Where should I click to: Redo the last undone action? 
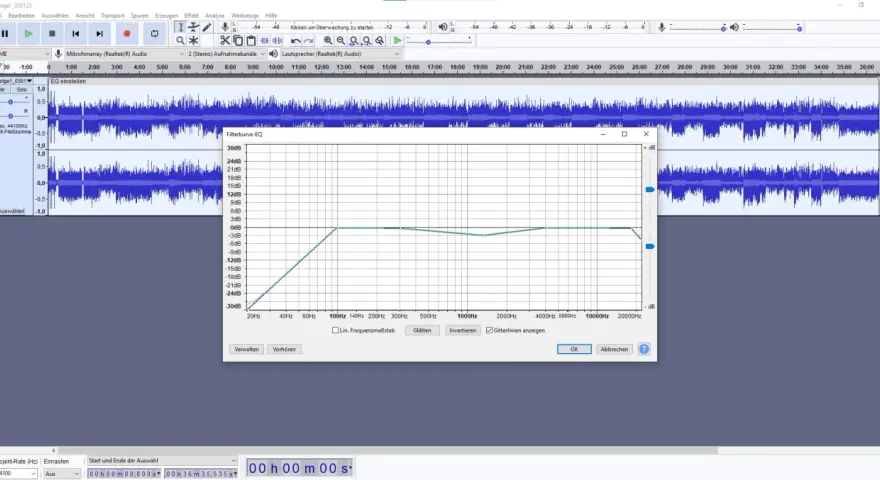tap(308, 40)
